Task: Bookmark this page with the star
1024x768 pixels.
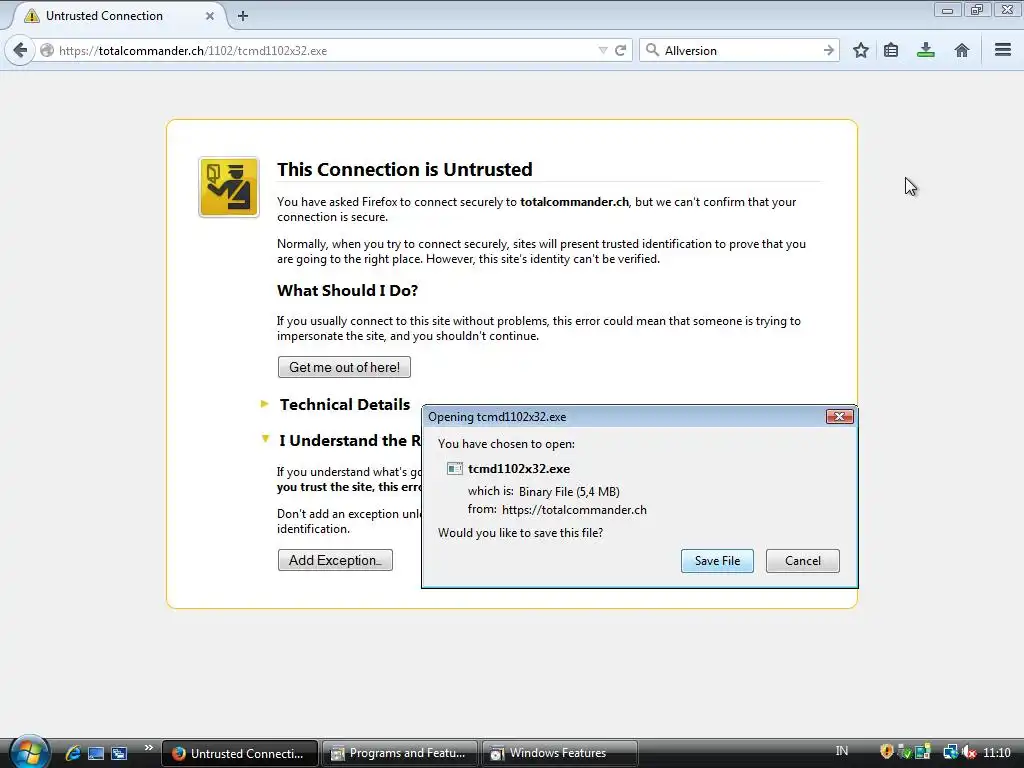Action: 861,50
